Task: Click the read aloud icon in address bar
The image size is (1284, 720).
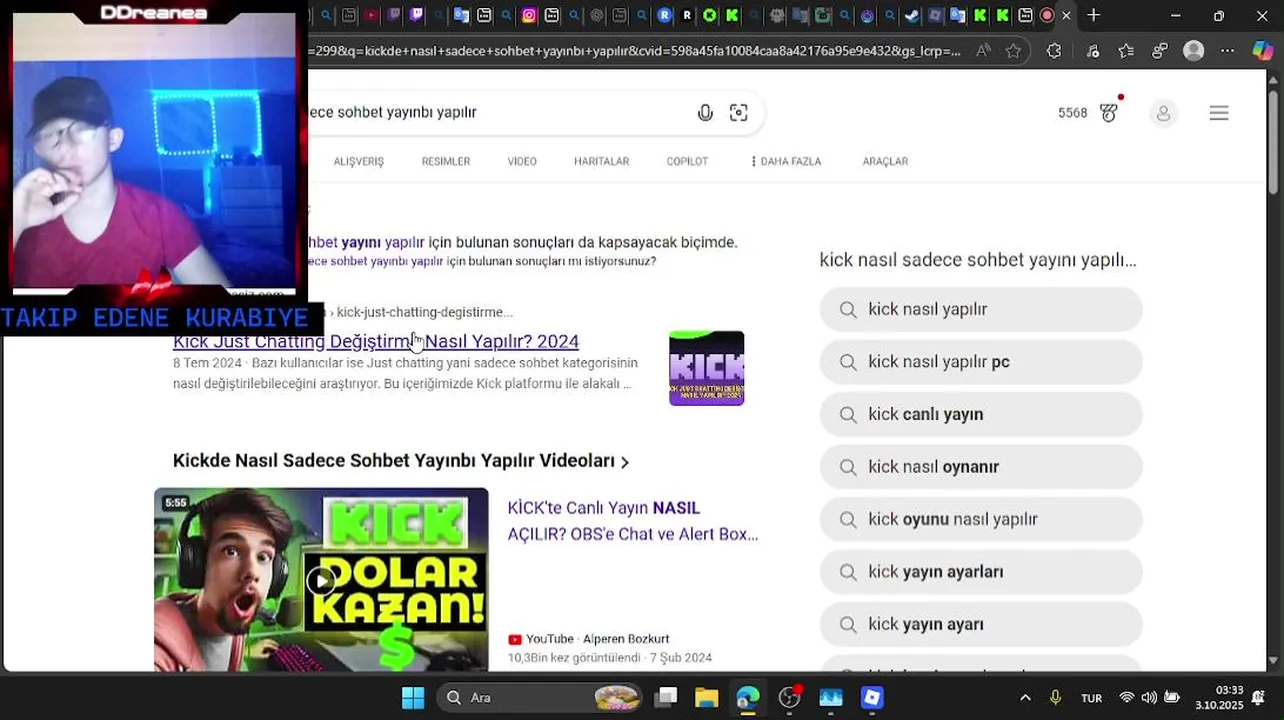Action: 984,51
